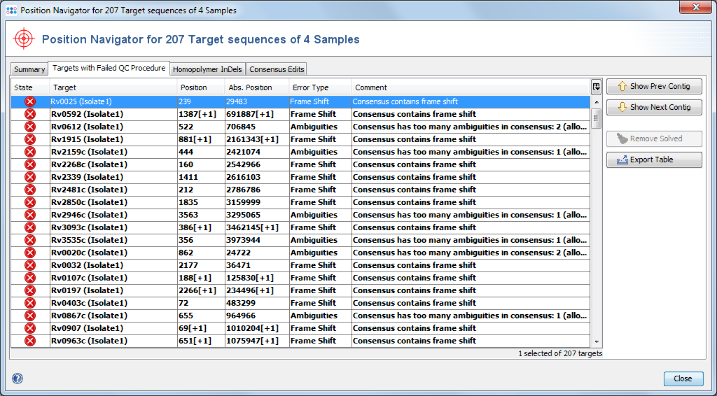Click abs. position 2616103 cell

click(x=257, y=177)
